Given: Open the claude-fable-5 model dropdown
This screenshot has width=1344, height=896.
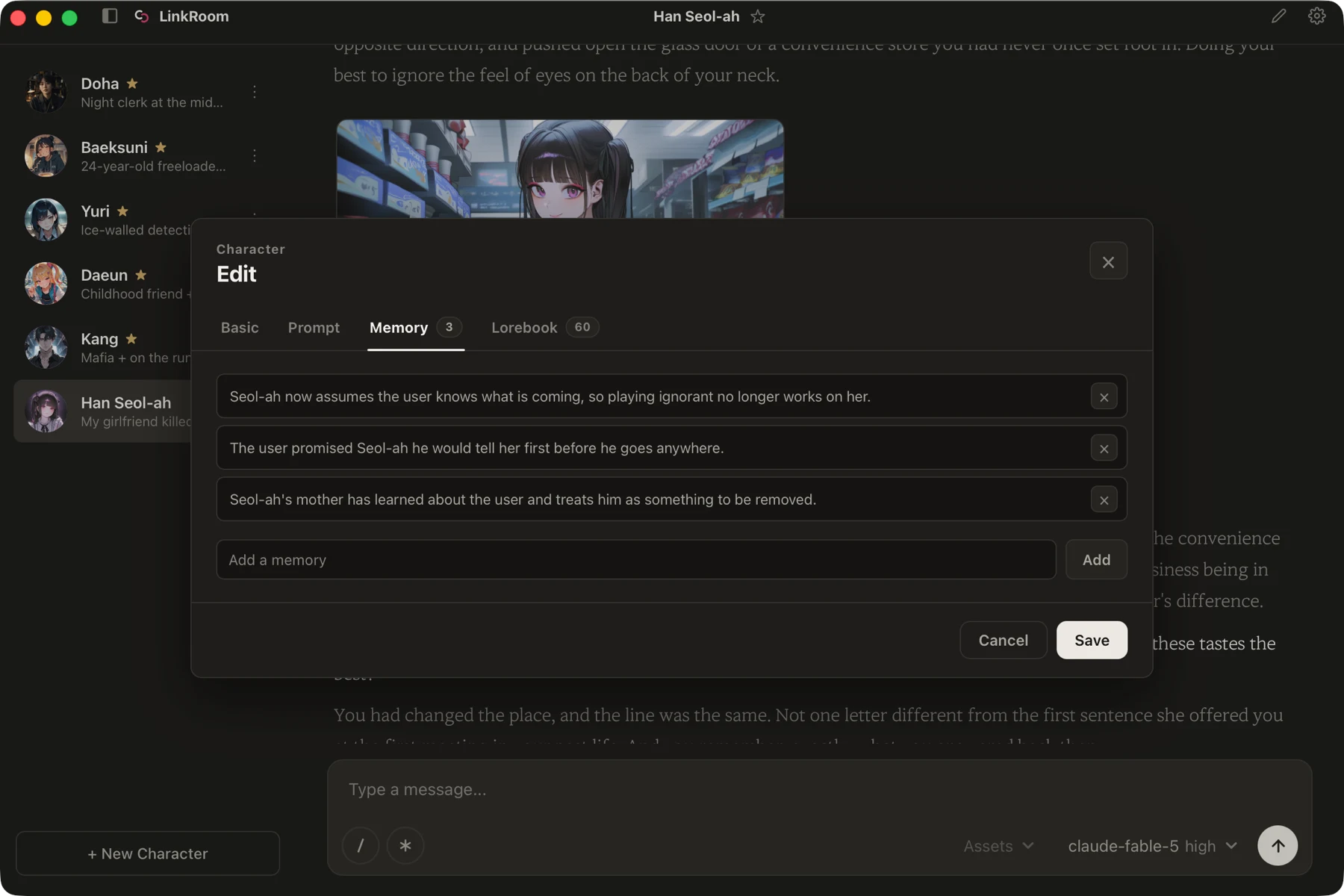Looking at the screenshot, I should (x=1153, y=846).
